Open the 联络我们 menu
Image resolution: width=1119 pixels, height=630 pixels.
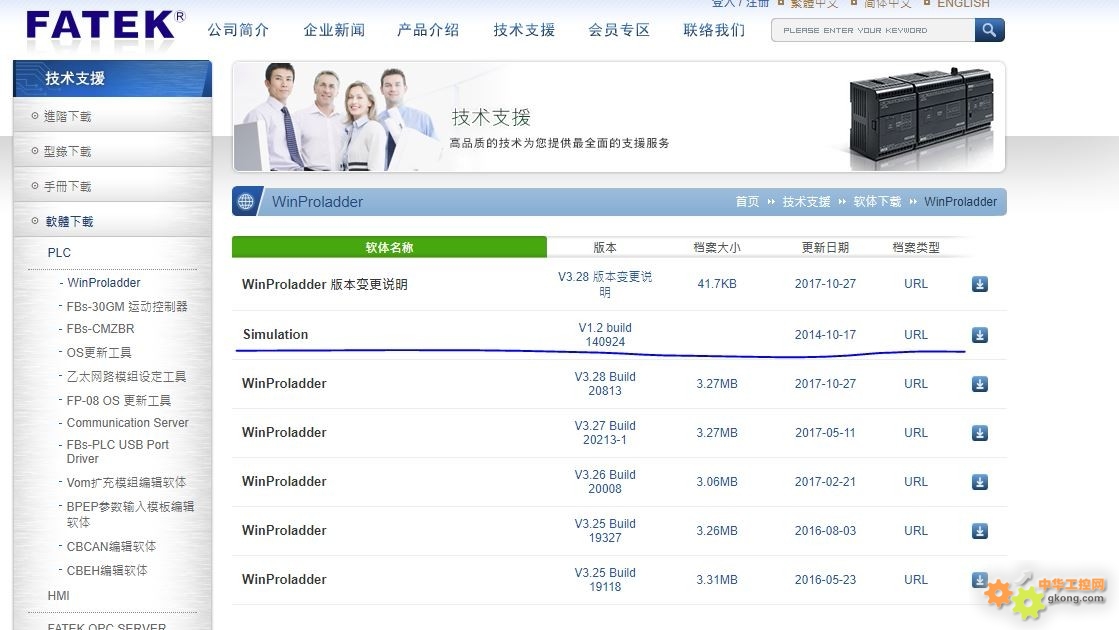click(x=714, y=30)
